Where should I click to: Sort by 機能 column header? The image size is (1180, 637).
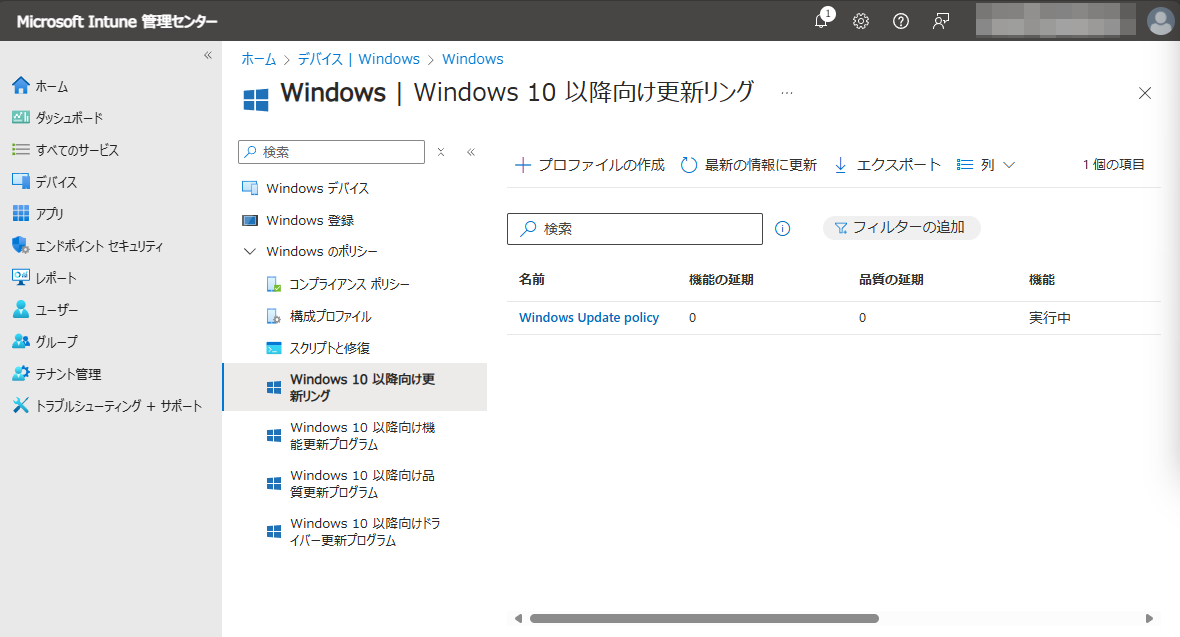pos(1042,280)
